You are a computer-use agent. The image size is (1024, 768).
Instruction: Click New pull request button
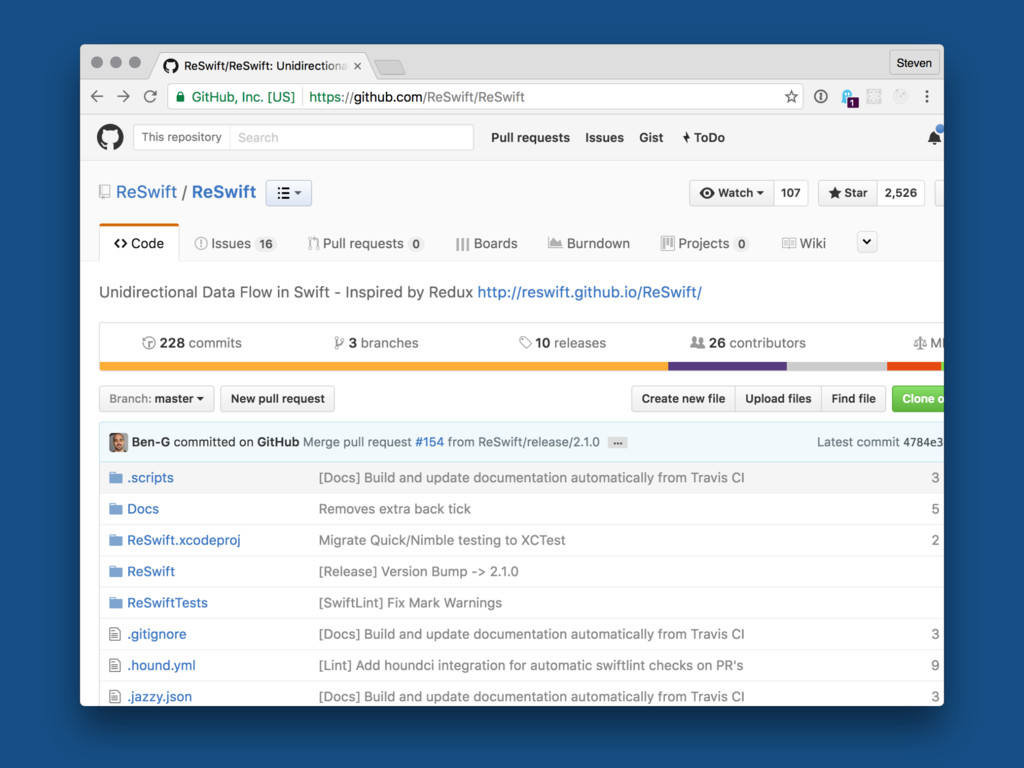click(278, 398)
